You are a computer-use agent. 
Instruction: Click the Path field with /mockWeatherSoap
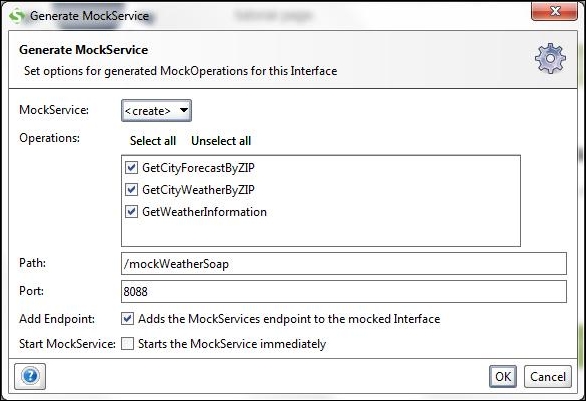click(344, 264)
